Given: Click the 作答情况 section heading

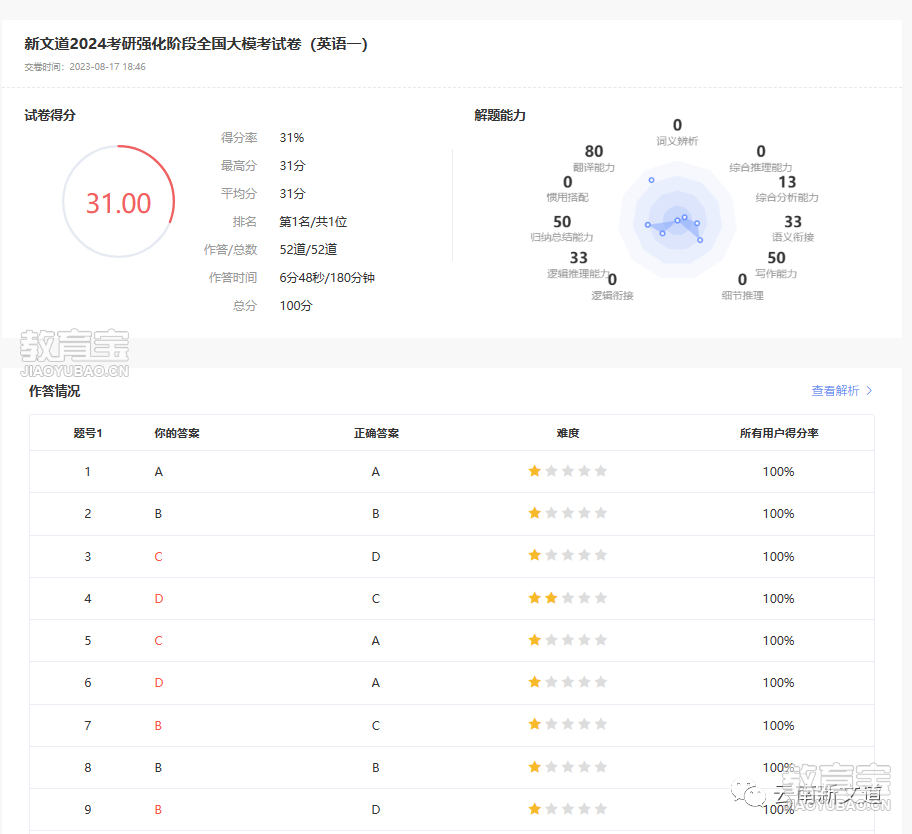Looking at the screenshot, I should (55, 391).
